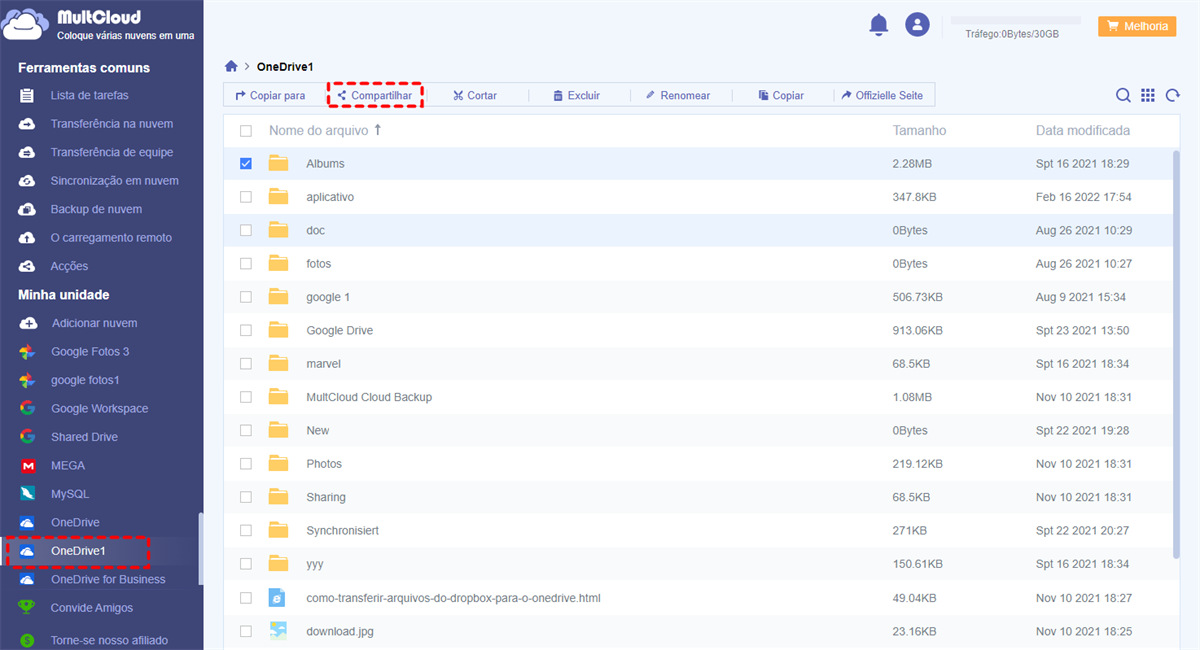Sort files by Tamanho column

click(x=918, y=131)
